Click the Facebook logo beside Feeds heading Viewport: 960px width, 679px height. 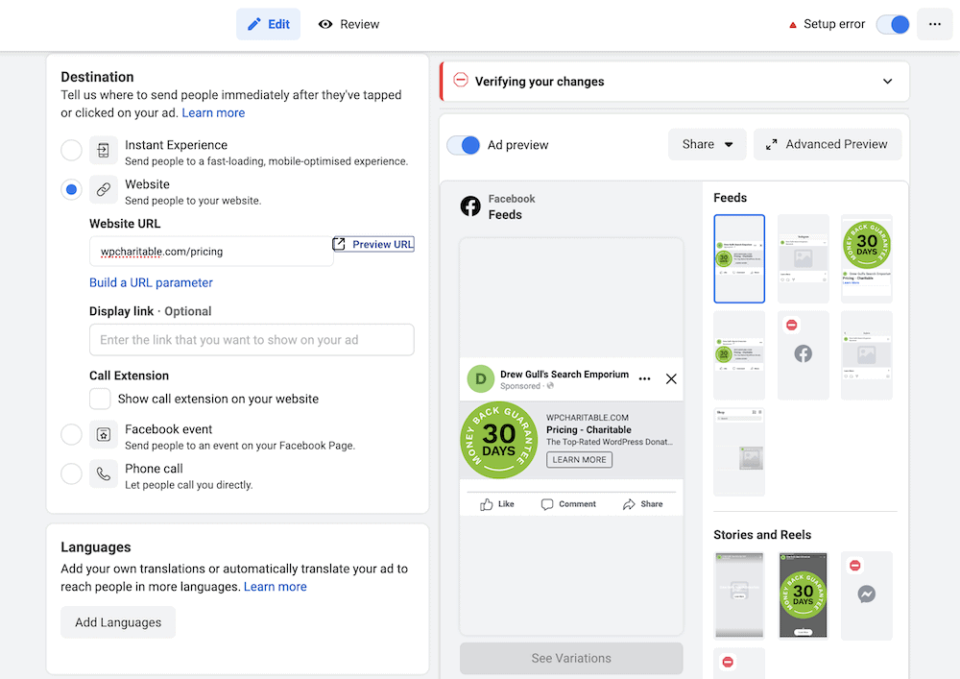click(x=470, y=206)
